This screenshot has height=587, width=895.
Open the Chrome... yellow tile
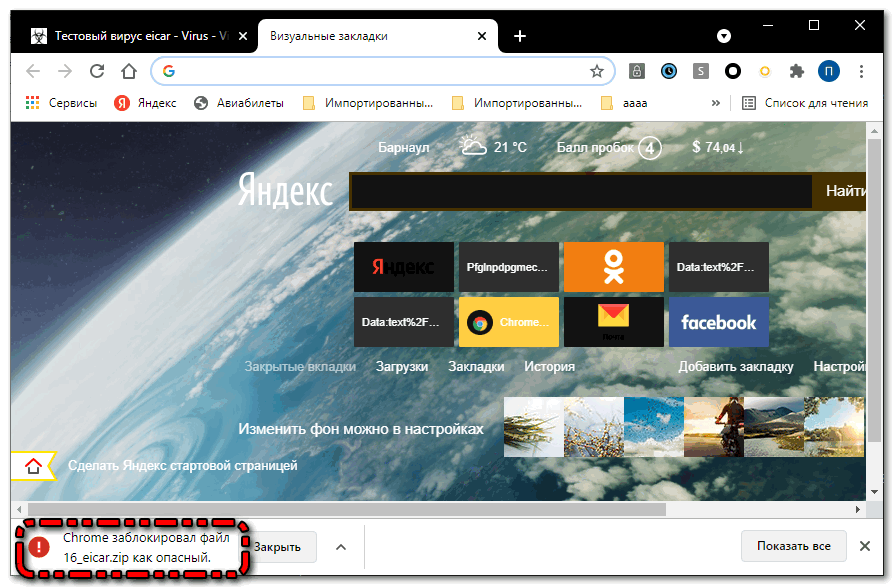(x=509, y=321)
